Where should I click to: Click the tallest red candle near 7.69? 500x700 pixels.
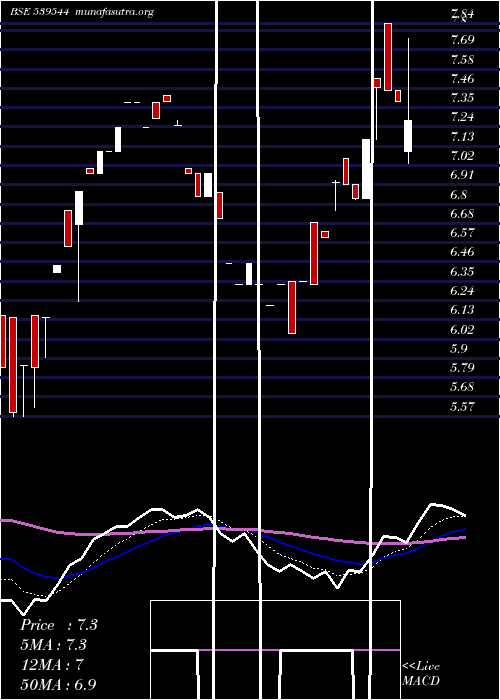click(388, 57)
